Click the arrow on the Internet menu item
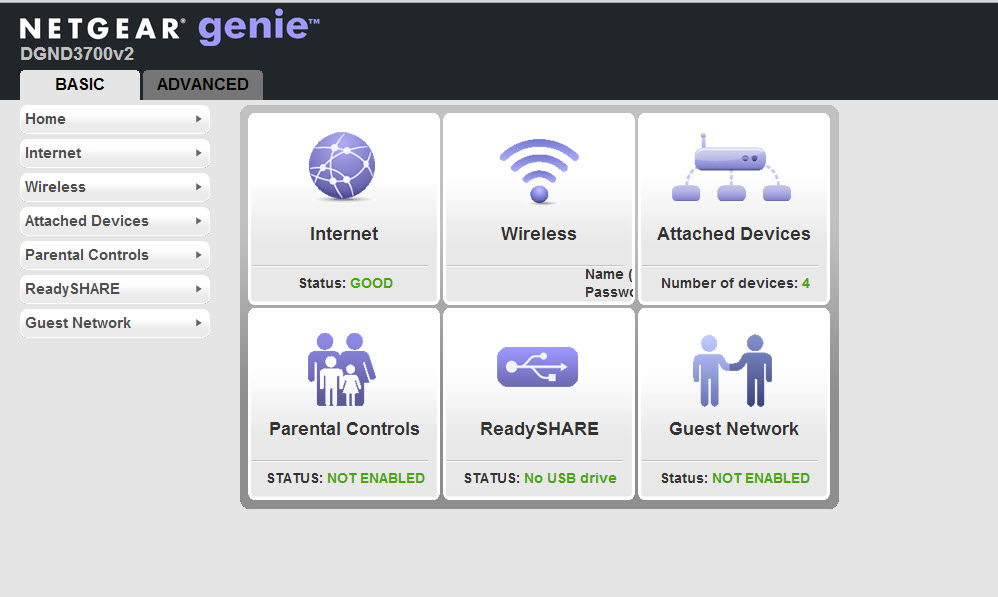This screenshot has width=998, height=597. pyautogui.click(x=199, y=153)
